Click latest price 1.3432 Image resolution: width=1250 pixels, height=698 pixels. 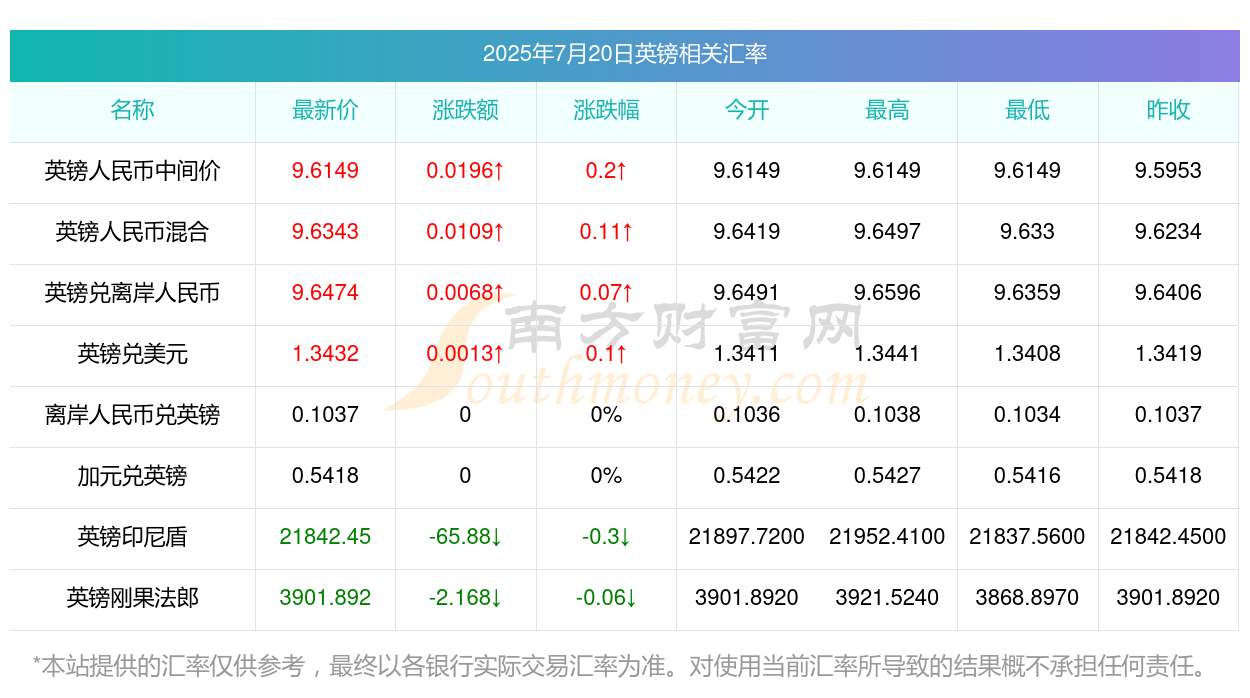(325, 354)
